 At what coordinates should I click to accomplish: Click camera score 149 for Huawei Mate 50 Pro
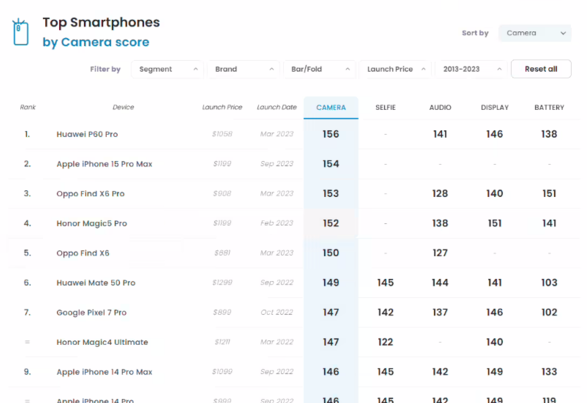(331, 283)
